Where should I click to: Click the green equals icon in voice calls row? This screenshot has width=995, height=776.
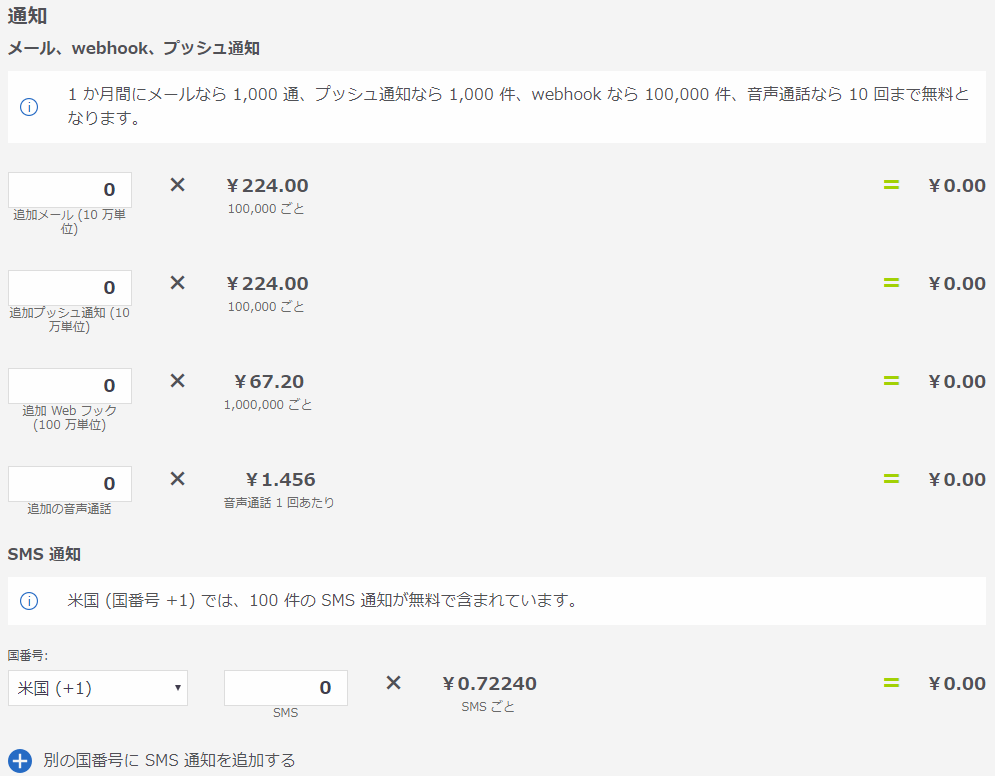(891, 479)
